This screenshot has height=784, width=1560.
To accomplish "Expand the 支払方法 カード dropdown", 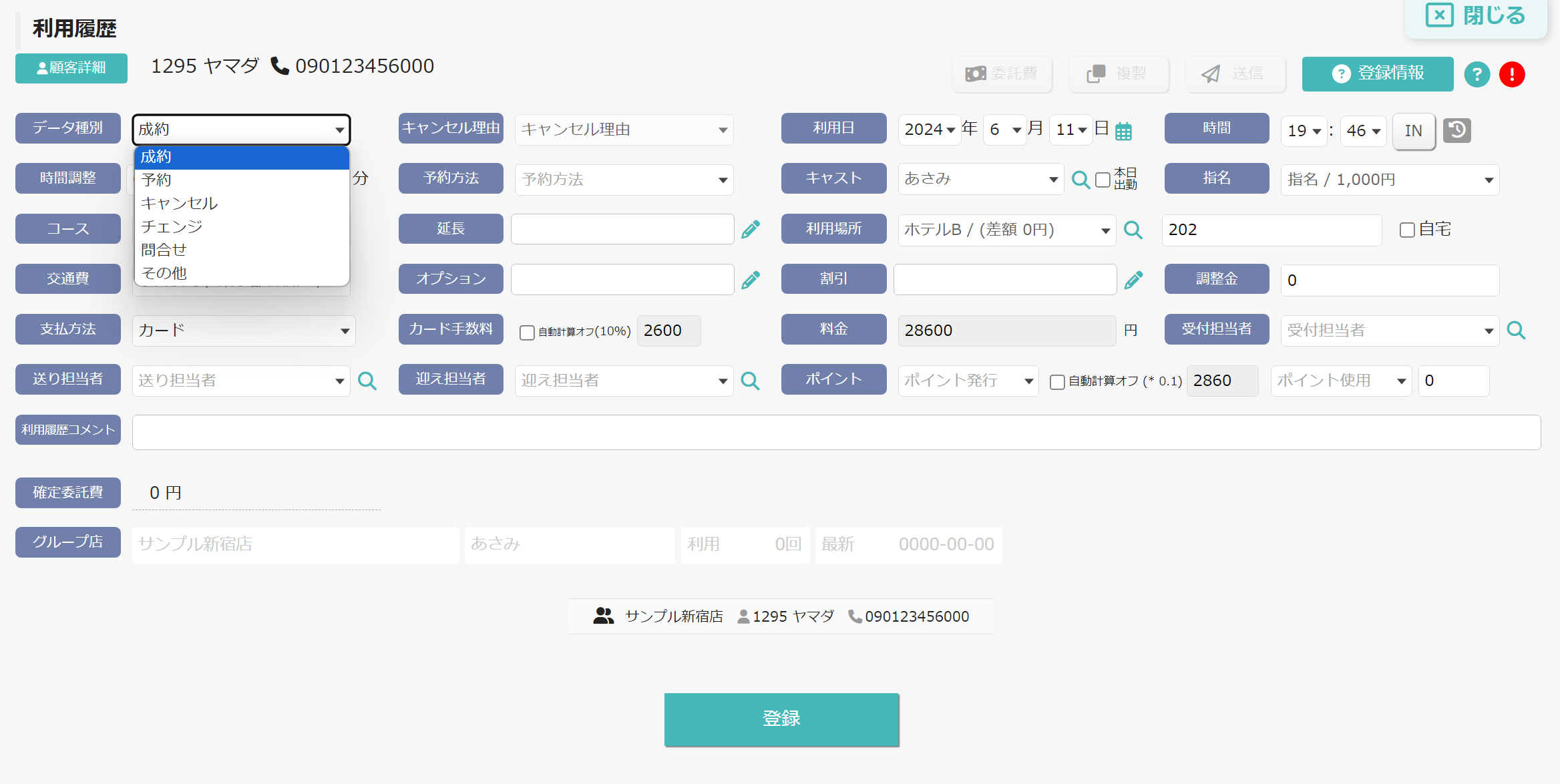I will coord(244,331).
